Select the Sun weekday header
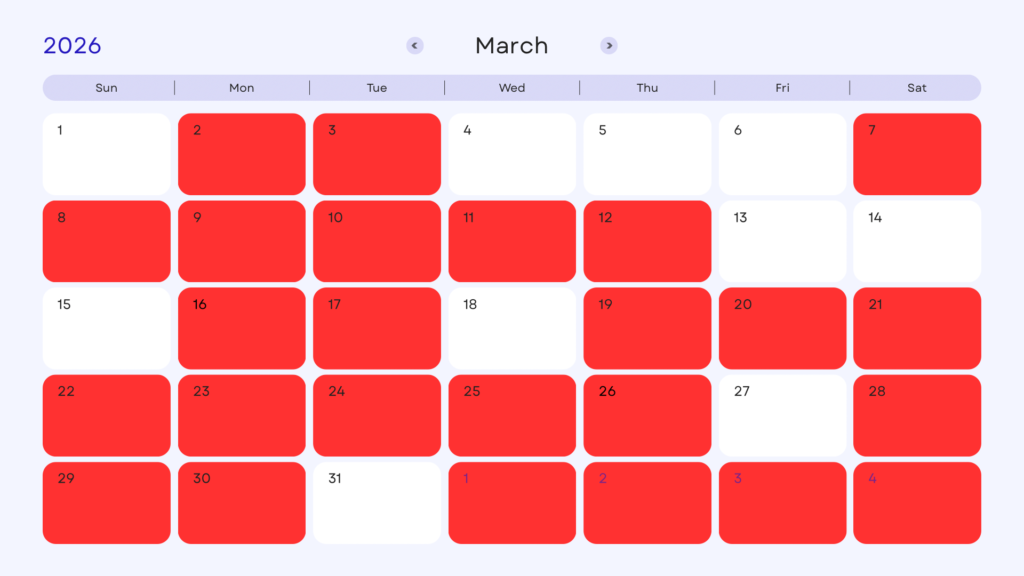The height and width of the screenshot is (576, 1024). (x=106, y=88)
